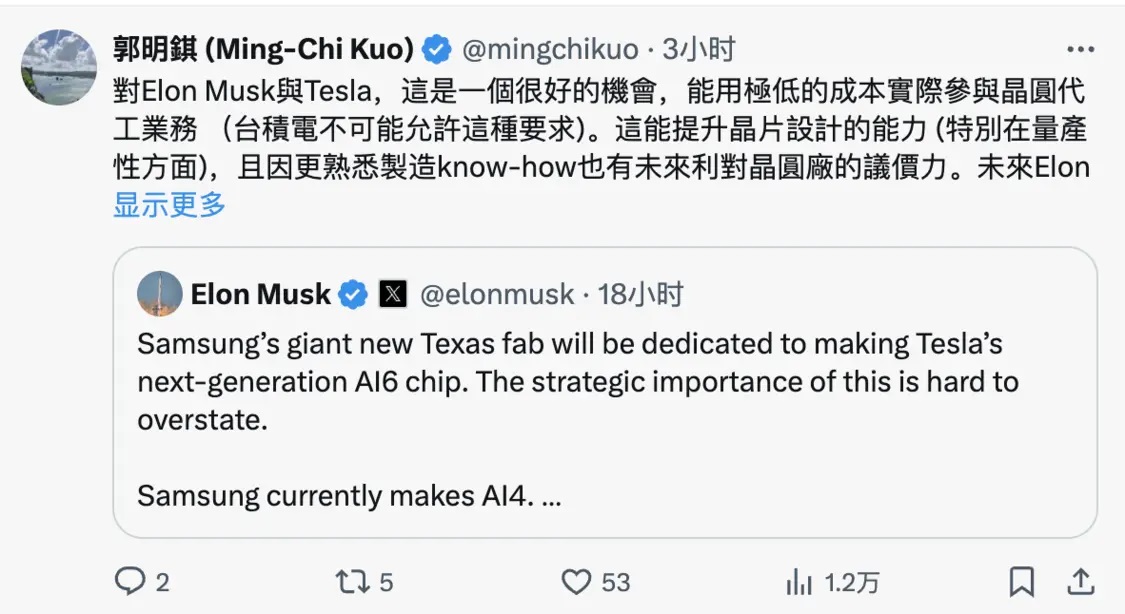Screen dimensions: 1125x614
Task: Open view analytics bar chart icon
Action: coord(799,582)
